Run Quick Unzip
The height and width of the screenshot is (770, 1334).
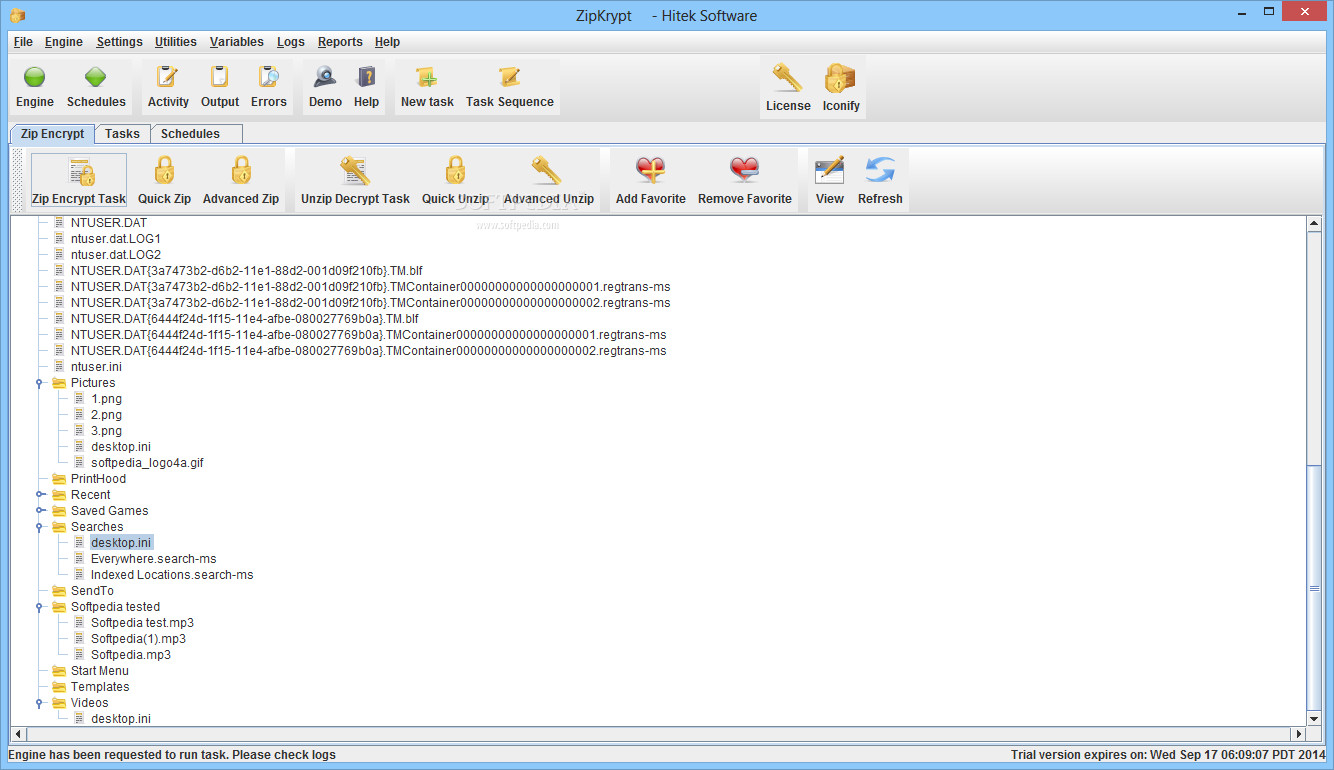point(455,181)
